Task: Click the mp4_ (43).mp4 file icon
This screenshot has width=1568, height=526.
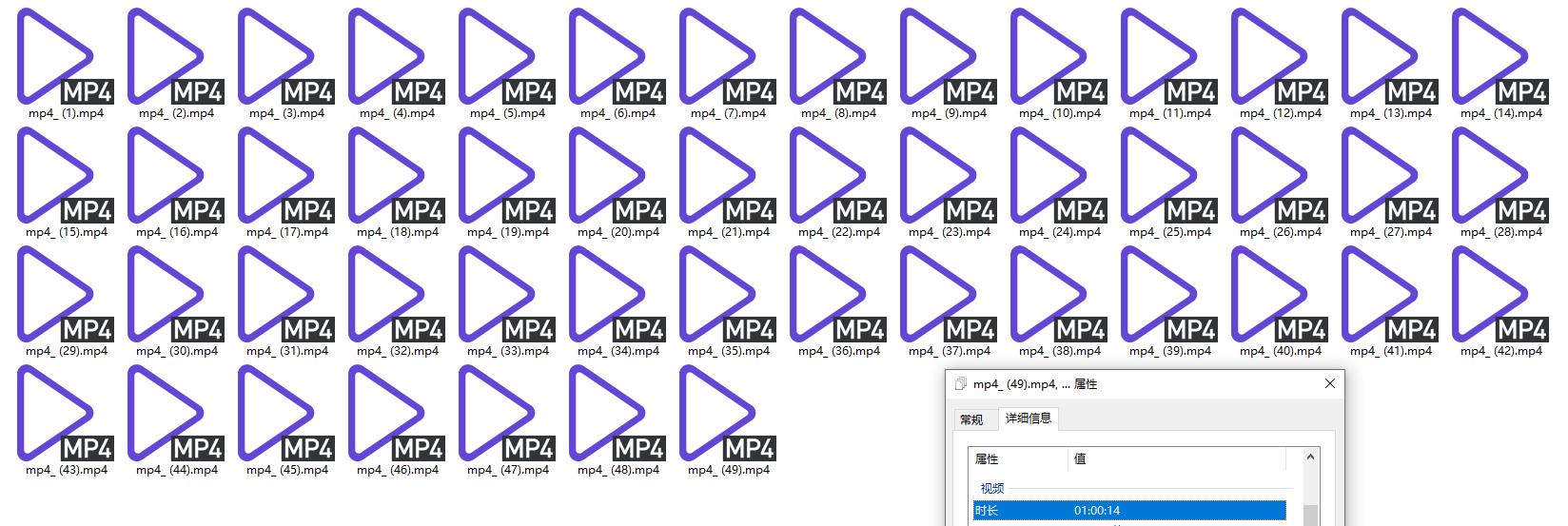Action: pos(64,414)
